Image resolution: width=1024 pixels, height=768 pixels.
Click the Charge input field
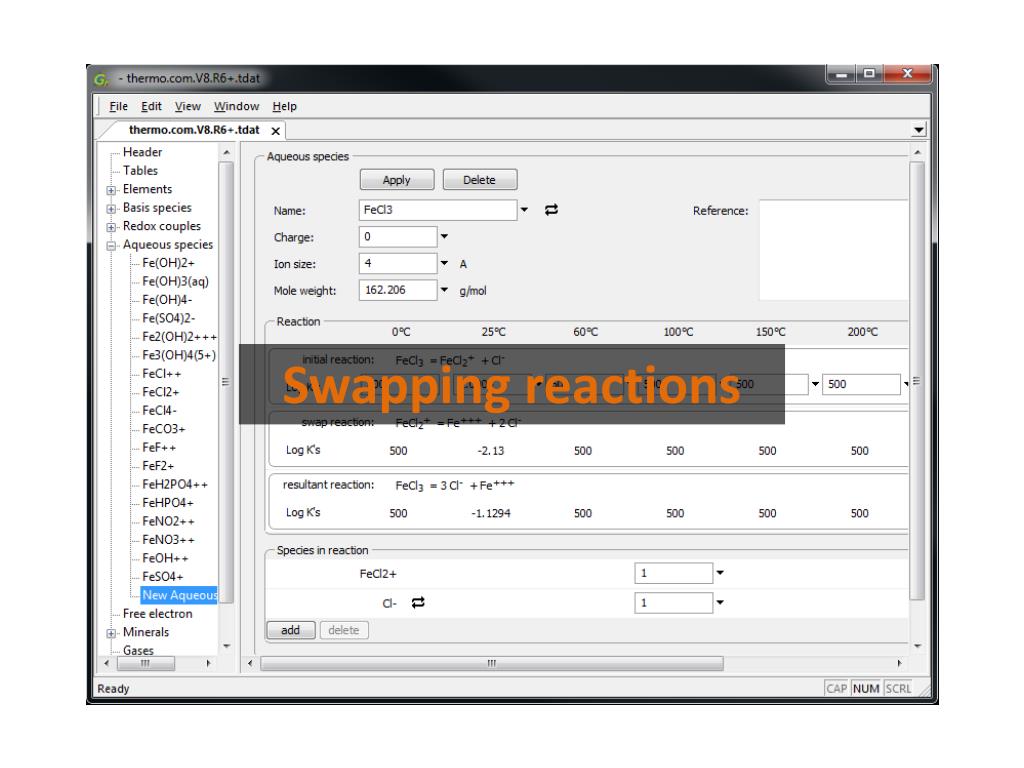pos(398,236)
